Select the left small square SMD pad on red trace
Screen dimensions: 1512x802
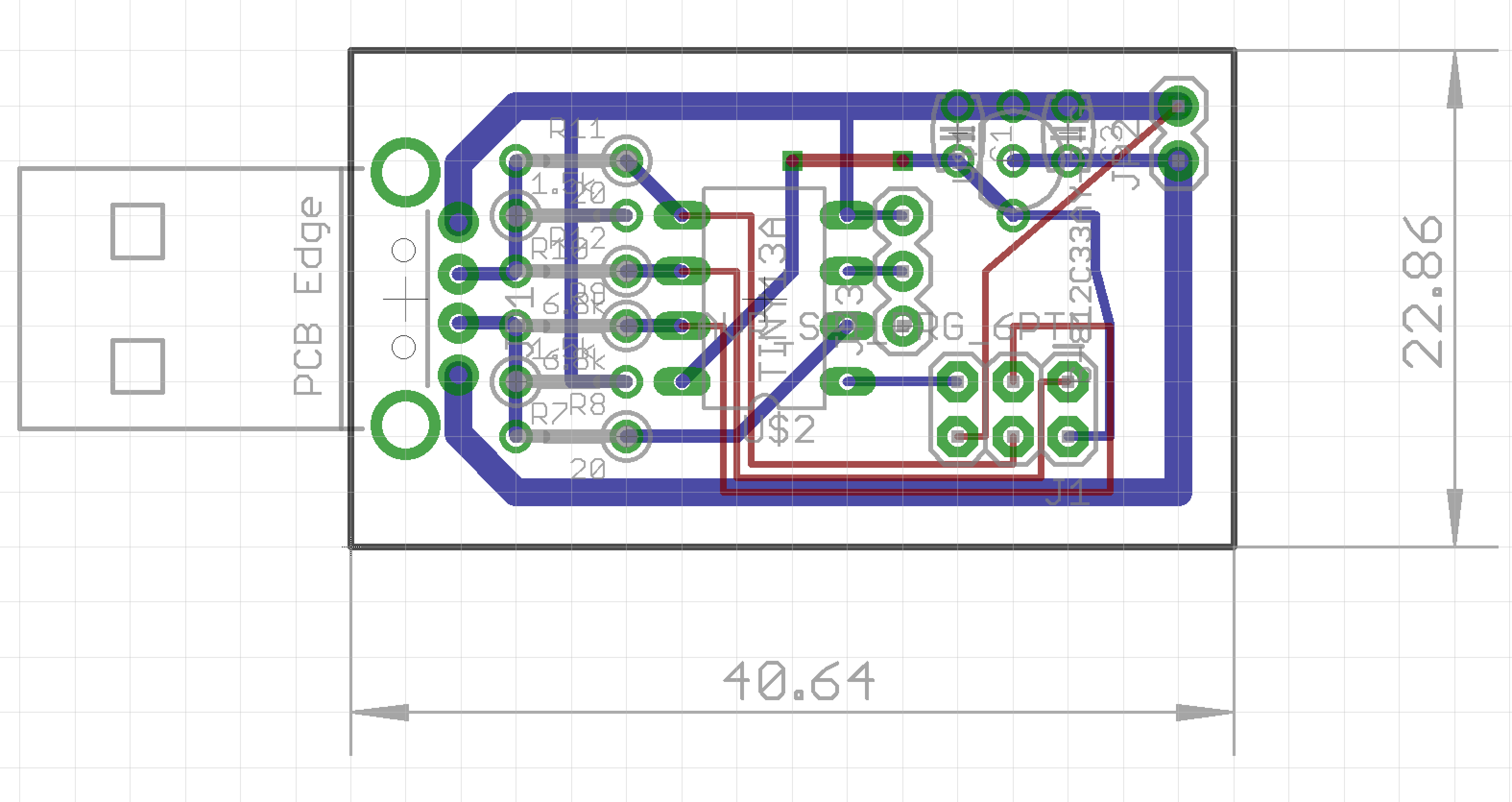point(792,160)
